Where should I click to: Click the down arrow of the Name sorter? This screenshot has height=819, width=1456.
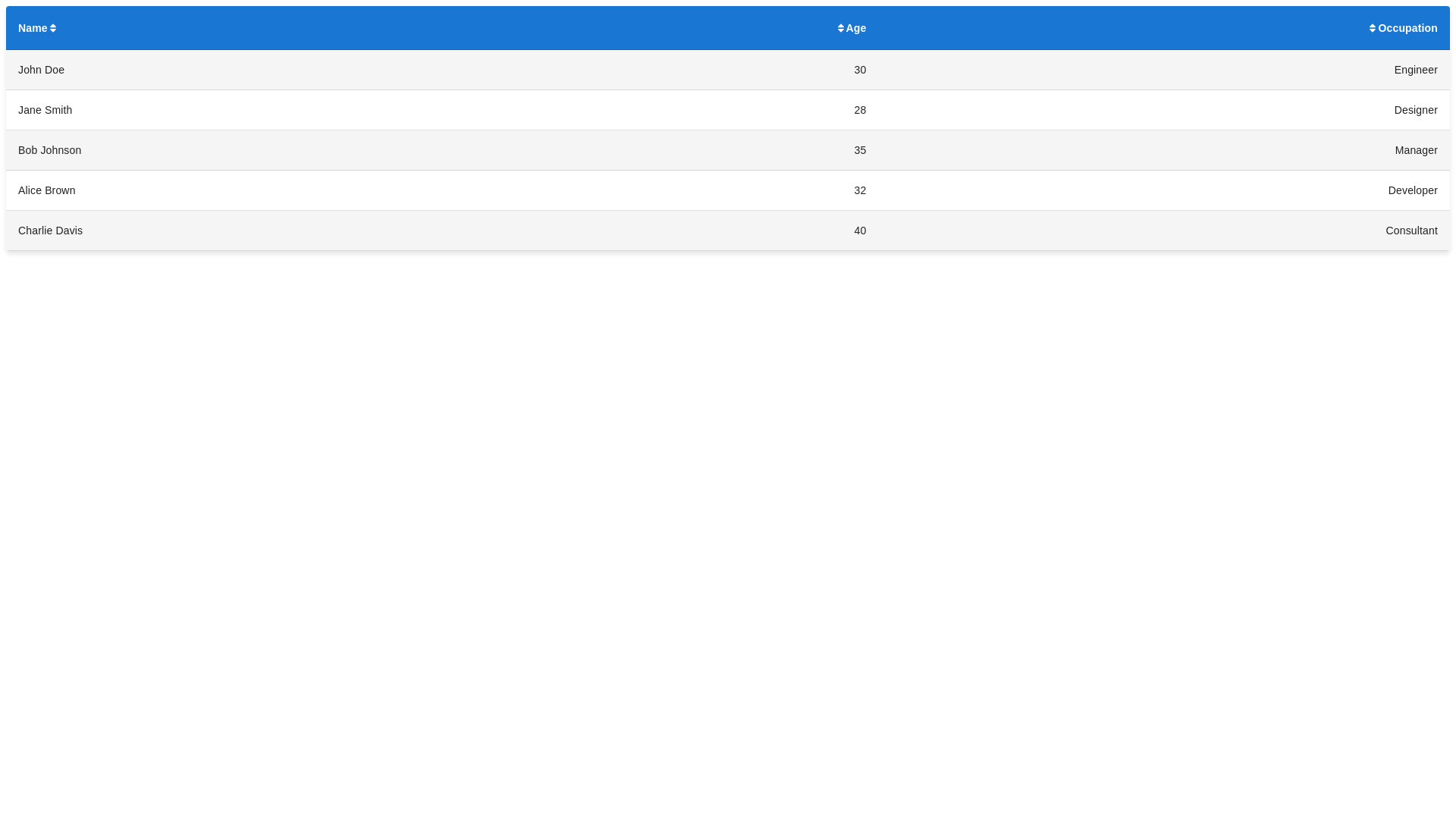(53, 31)
